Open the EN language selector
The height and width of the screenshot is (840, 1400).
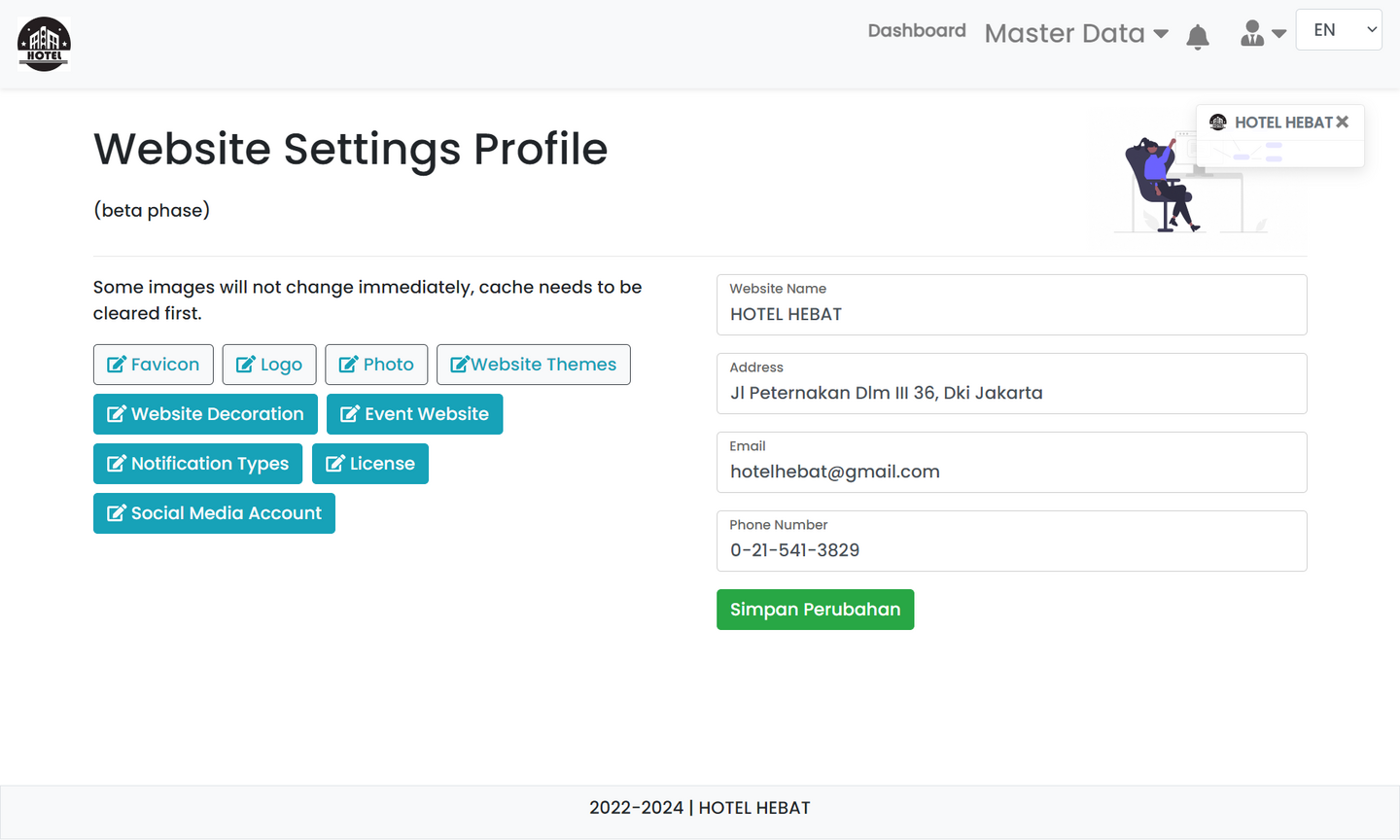pos(1338,30)
